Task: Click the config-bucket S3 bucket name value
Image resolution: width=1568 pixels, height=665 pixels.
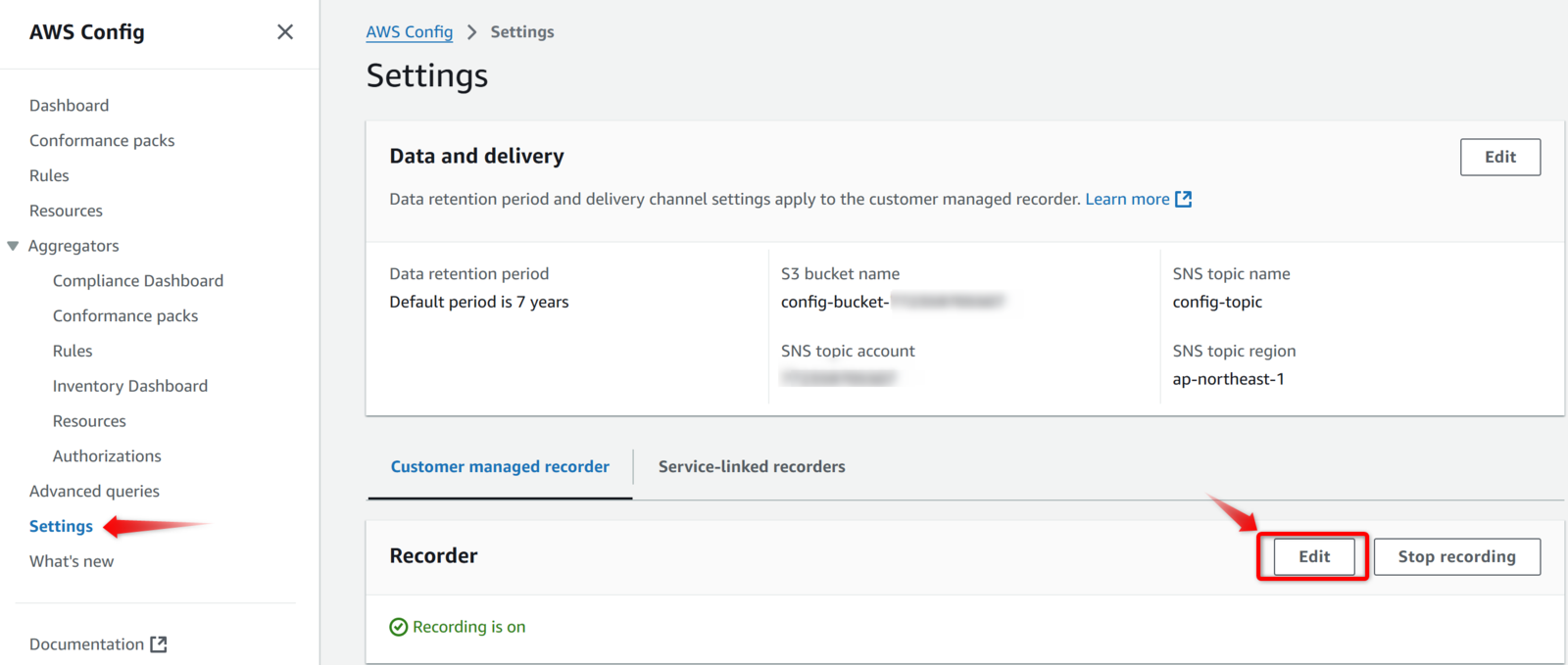Action: (893, 302)
